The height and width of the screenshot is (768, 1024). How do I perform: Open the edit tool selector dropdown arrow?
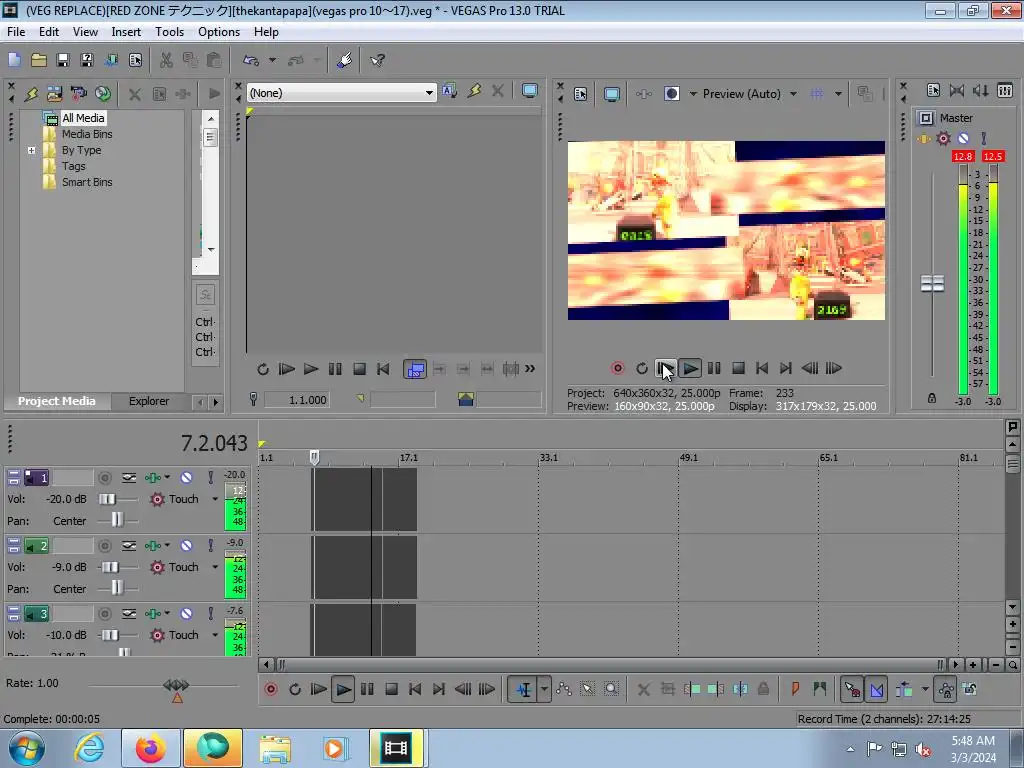[x=544, y=689]
